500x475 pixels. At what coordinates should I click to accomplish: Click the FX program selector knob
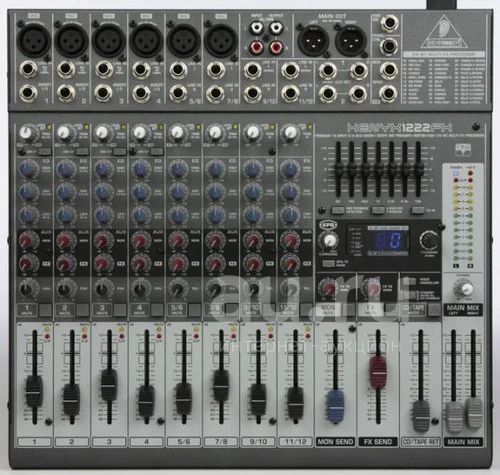pyautogui.click(x=429, y=239)
